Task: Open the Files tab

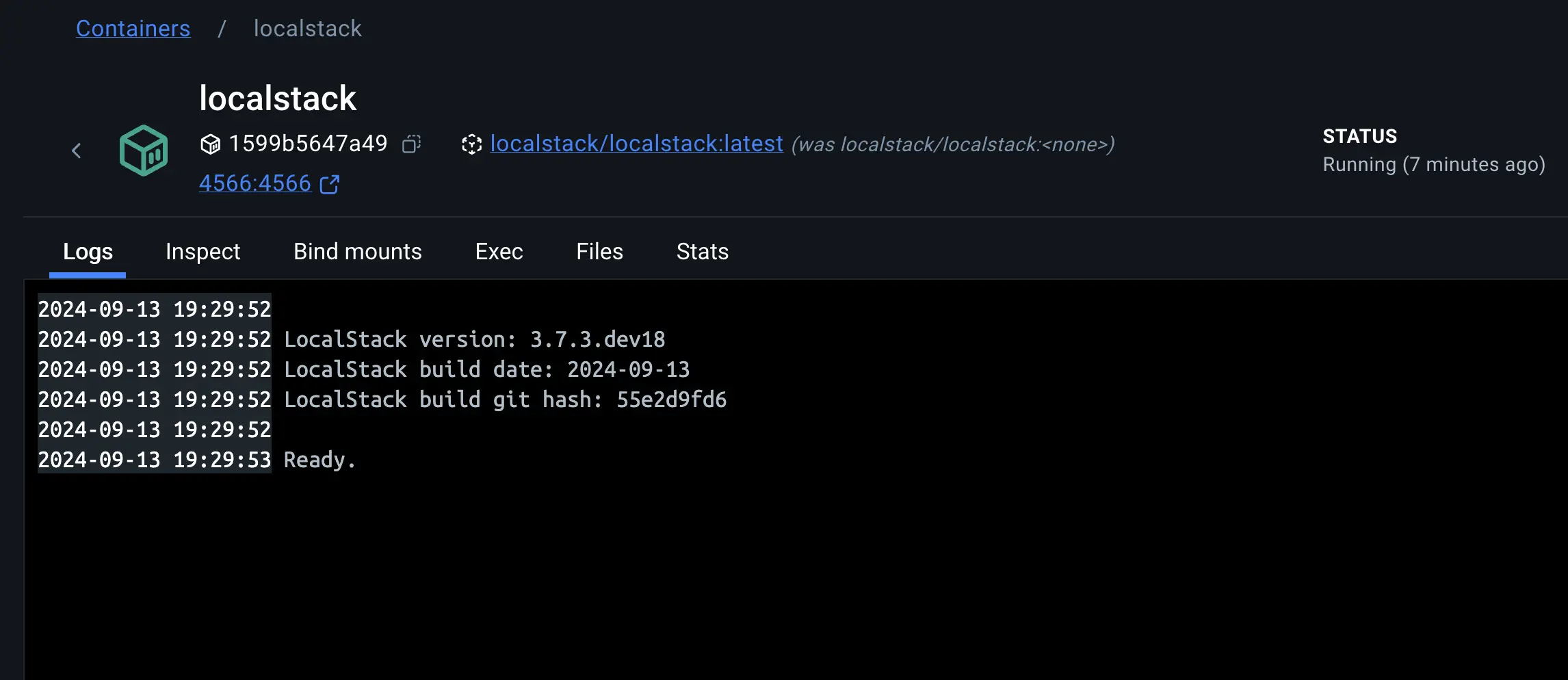Action: point(599,252)
